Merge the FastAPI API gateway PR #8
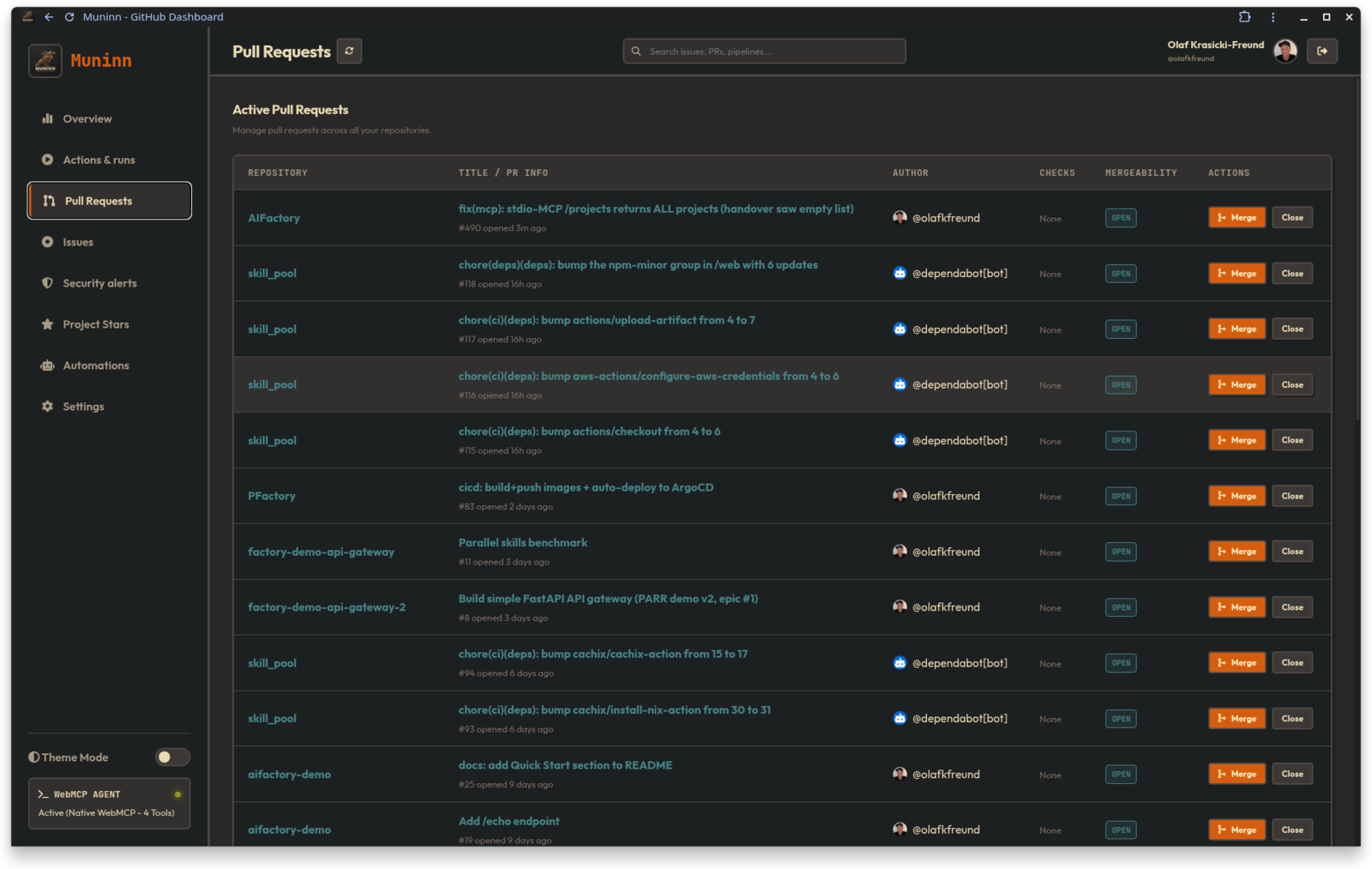 click(1237, 607)
